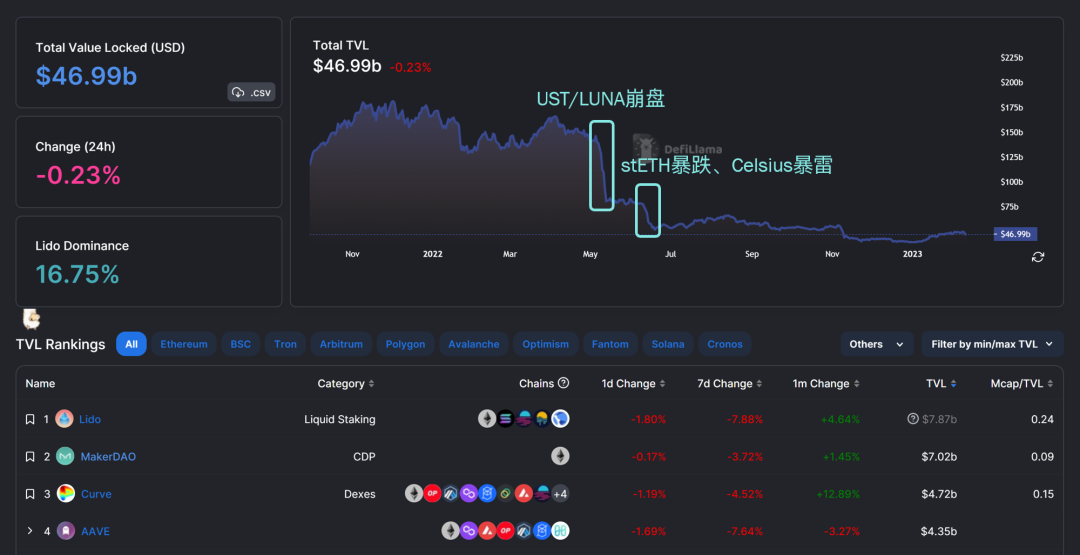Click the $46.99b chart value marker
The image size is (1080, 555).
(1015, 234)
